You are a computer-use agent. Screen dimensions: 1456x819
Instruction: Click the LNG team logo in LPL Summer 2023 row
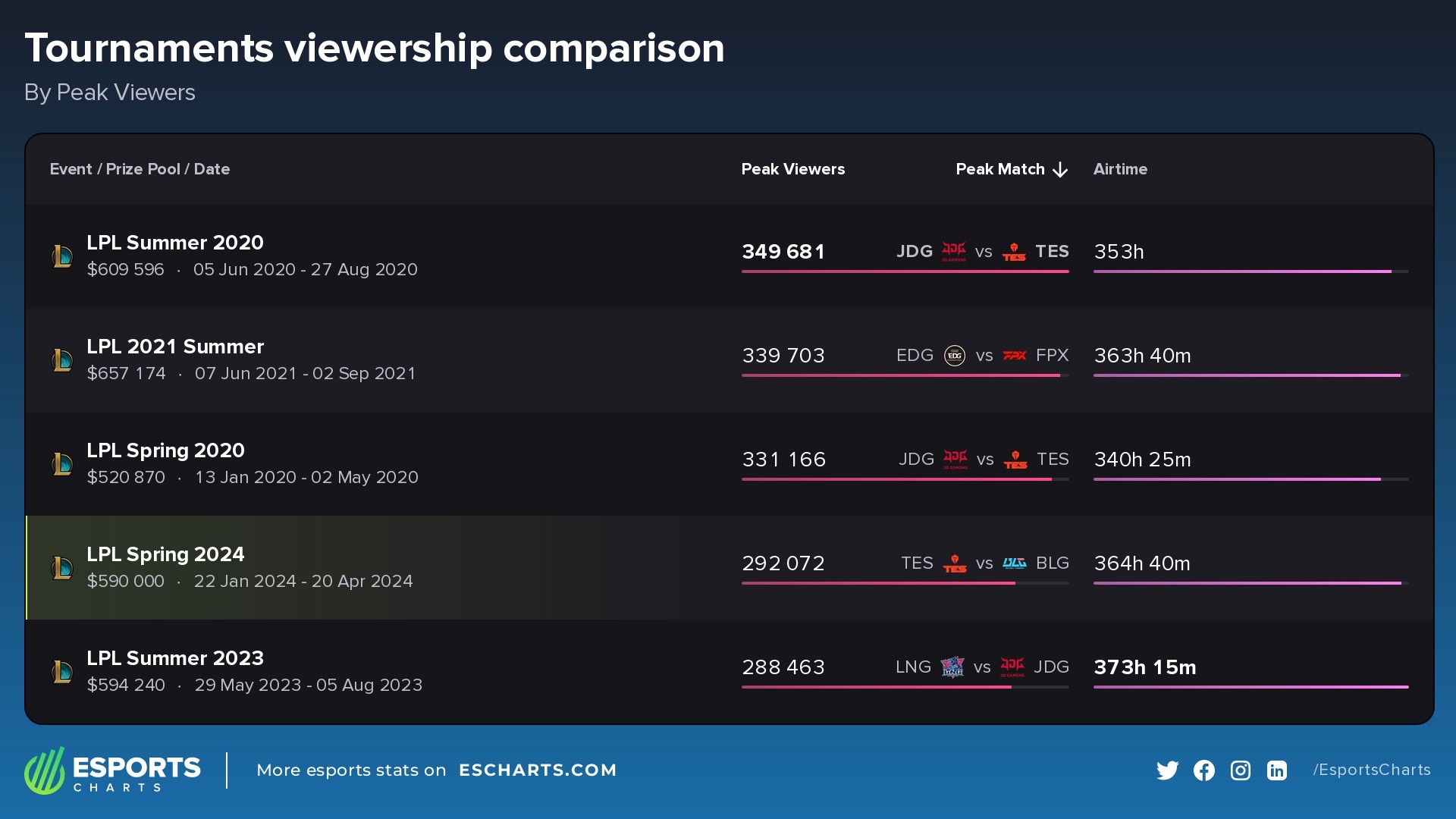(x=954, y=667)
